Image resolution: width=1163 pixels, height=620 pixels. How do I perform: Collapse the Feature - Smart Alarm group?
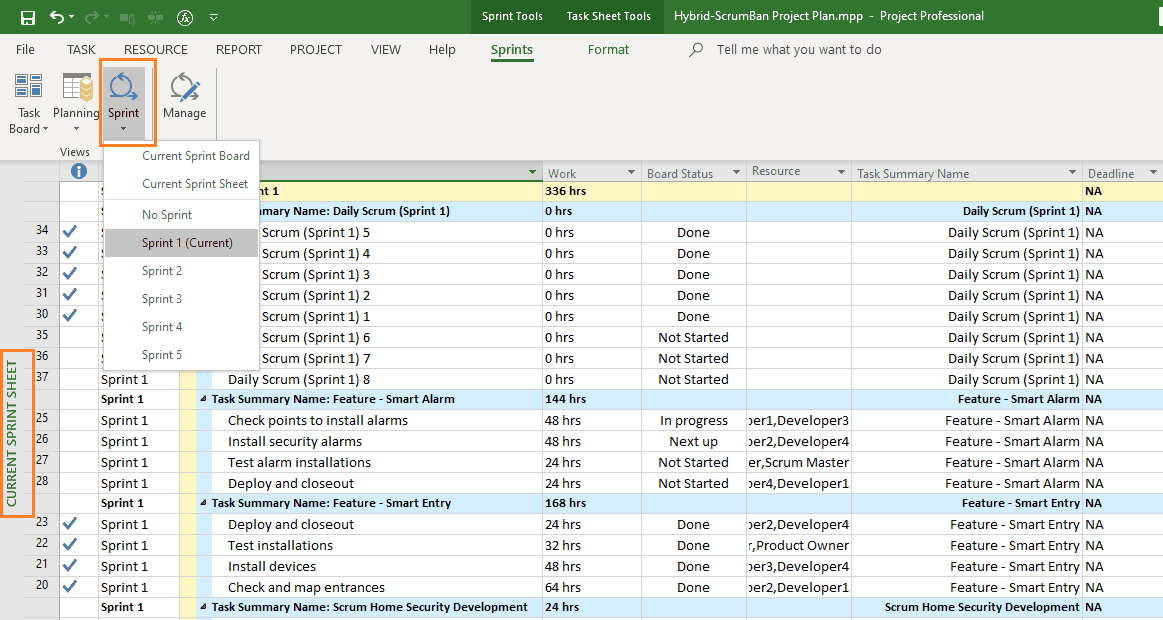203,399
